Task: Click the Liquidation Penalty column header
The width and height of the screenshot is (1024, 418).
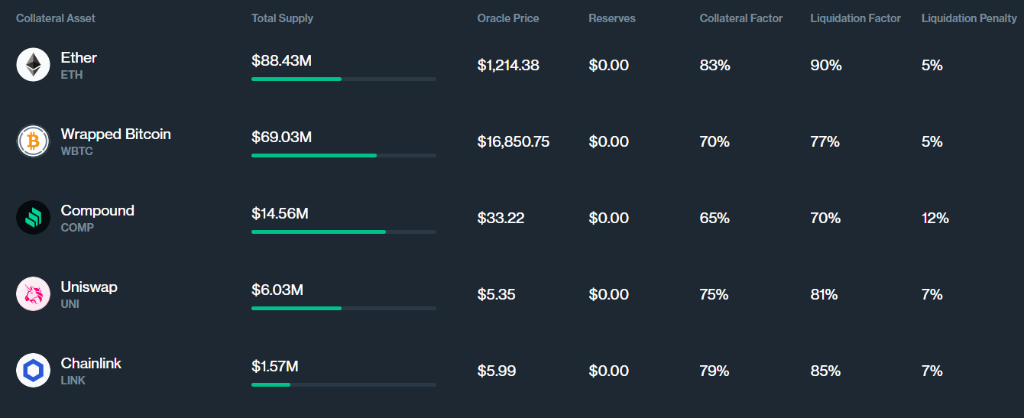Action: [969, 18]
